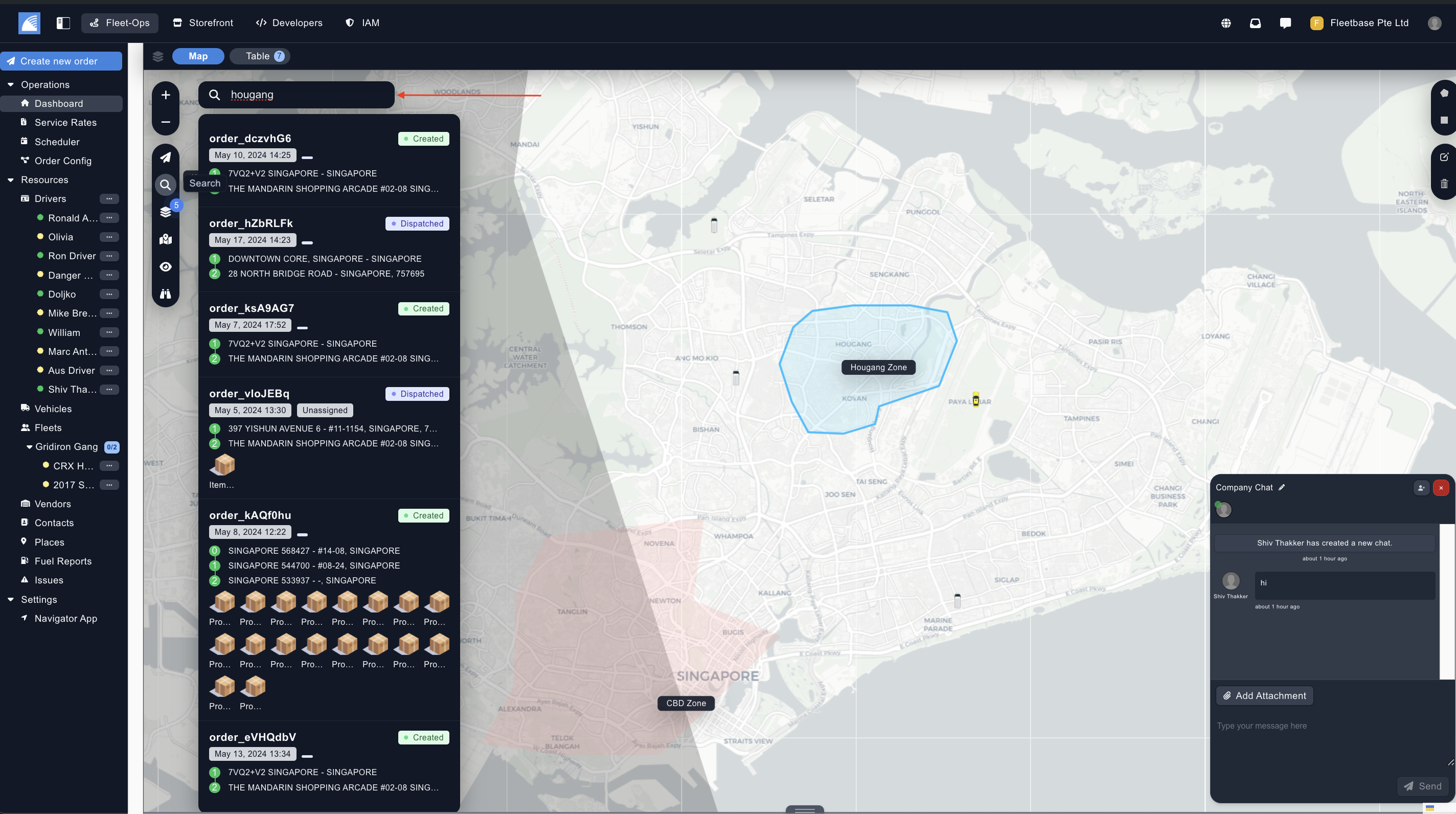Open the IAM menu
The image size is (1456, 814).
[x=362, y=22]
